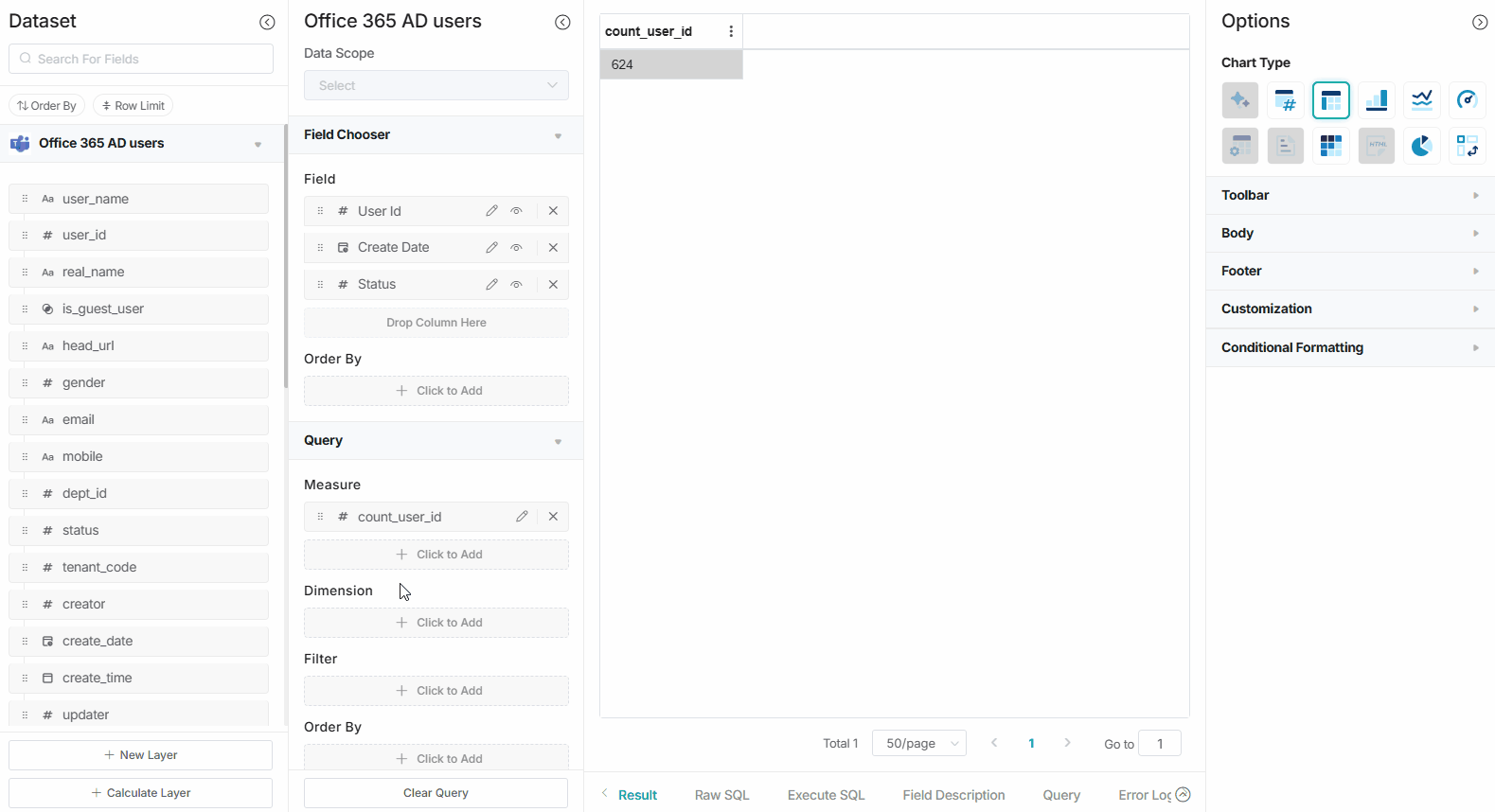This screenshot has width=1495, height=812.
Task: Open the Field Description tab
Action: click(953, 795)
